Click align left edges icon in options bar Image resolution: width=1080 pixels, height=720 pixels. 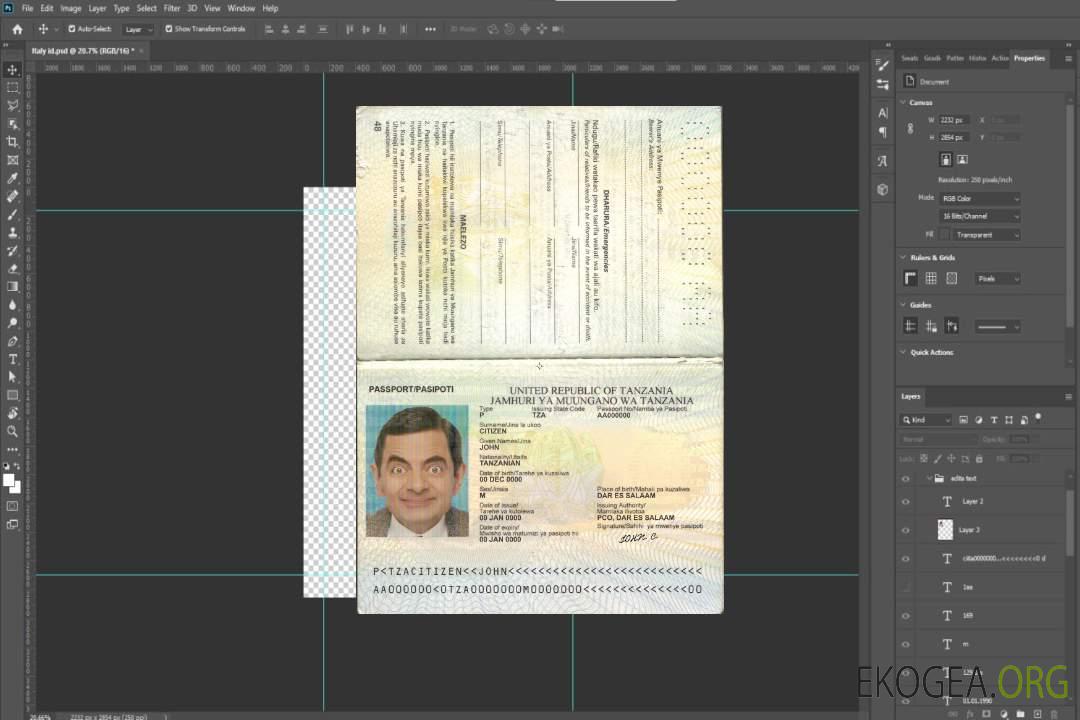269,29
